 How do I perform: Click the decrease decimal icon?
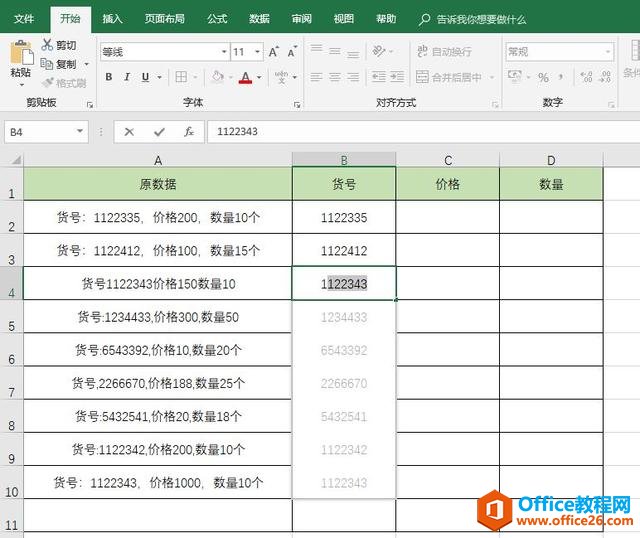click(605, 77)
